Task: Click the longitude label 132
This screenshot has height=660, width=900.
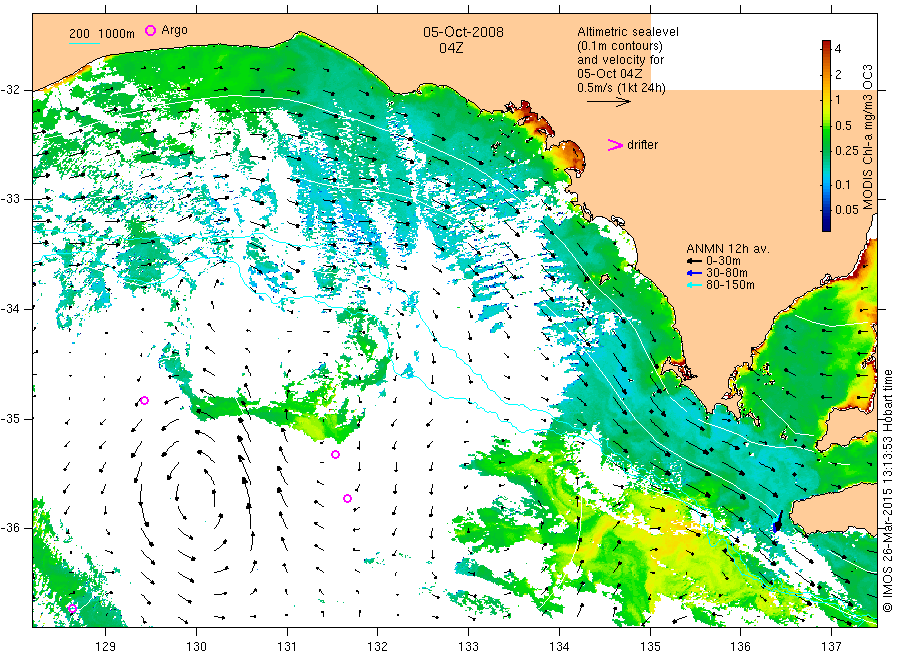Action: click(x=378, y=647)
